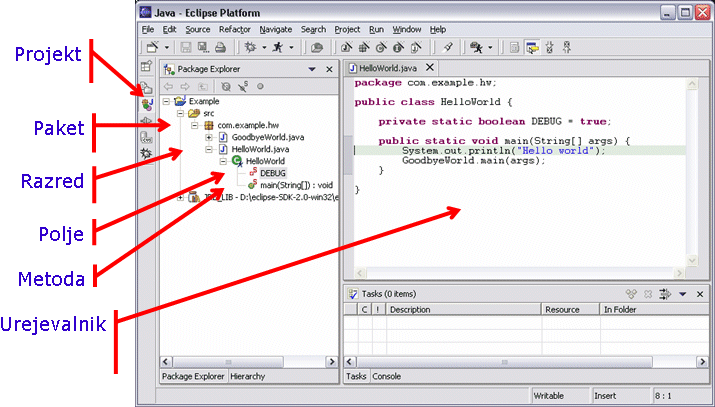Image resolution: width=715 pixels, height=407 pixels.
Task: Collapse the Example project node
Action: tap(166, 101)
